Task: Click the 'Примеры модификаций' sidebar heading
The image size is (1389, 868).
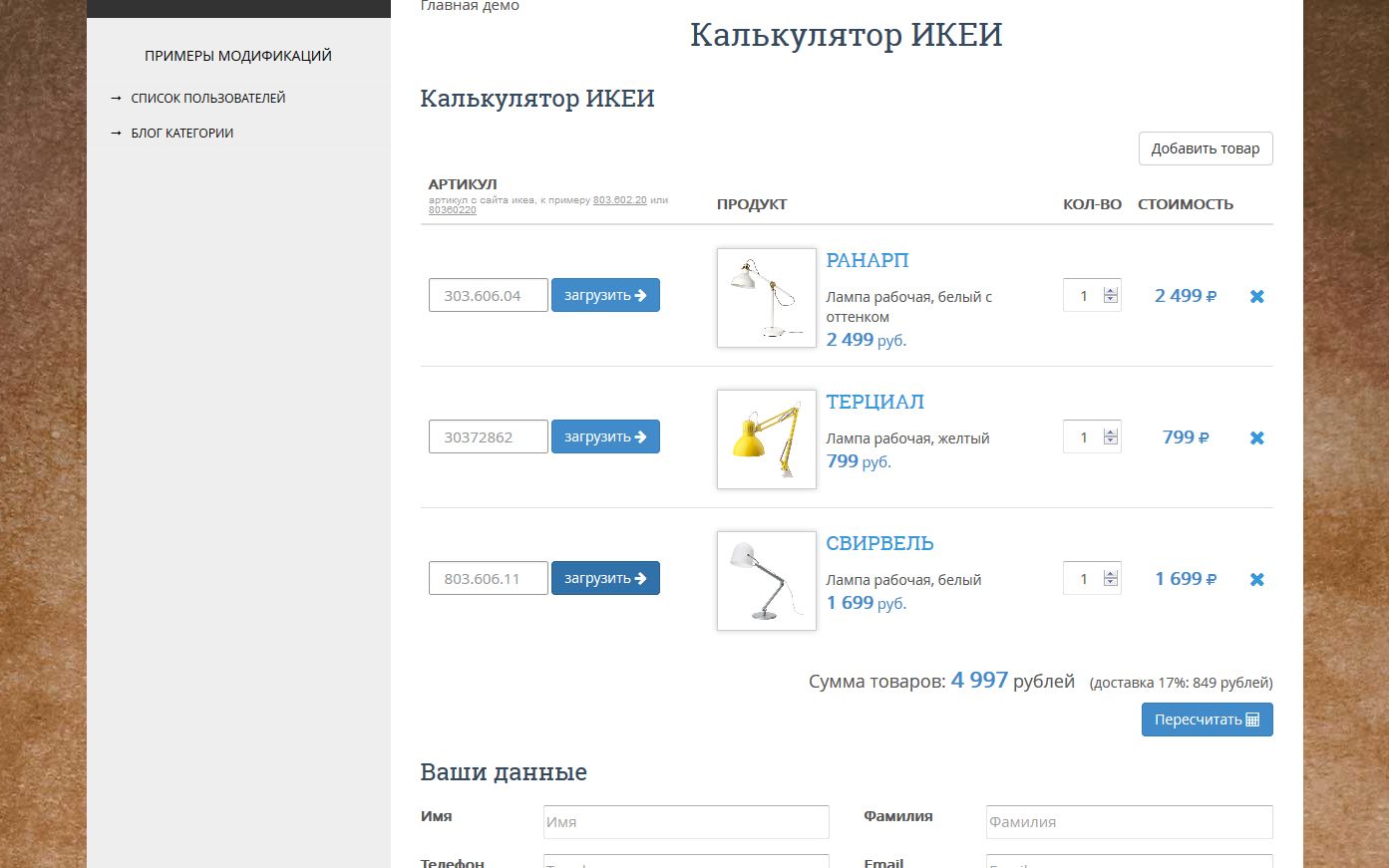Action: [x=238, y=56]
